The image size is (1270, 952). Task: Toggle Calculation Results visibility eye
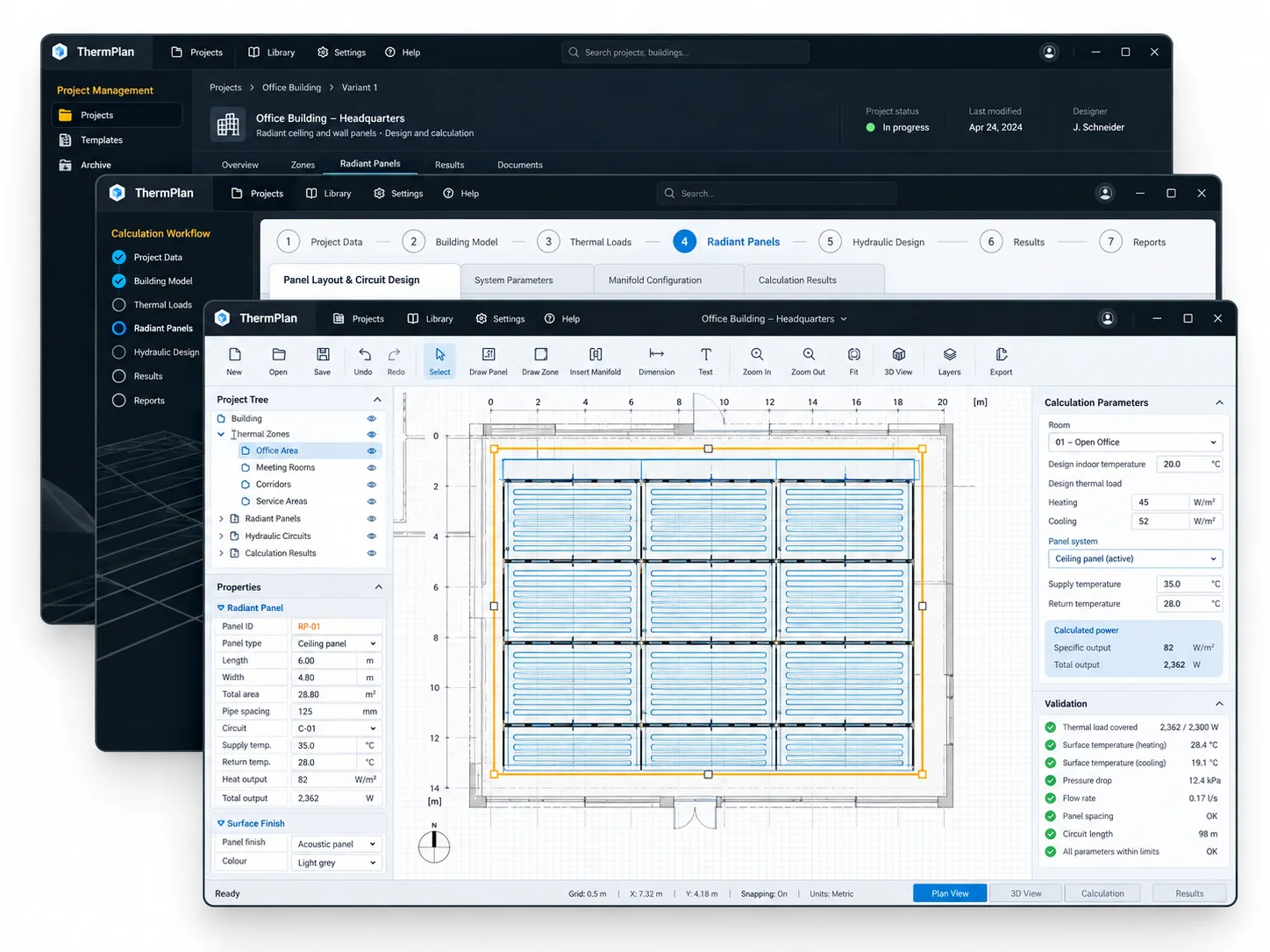click(x=371, y=553)
